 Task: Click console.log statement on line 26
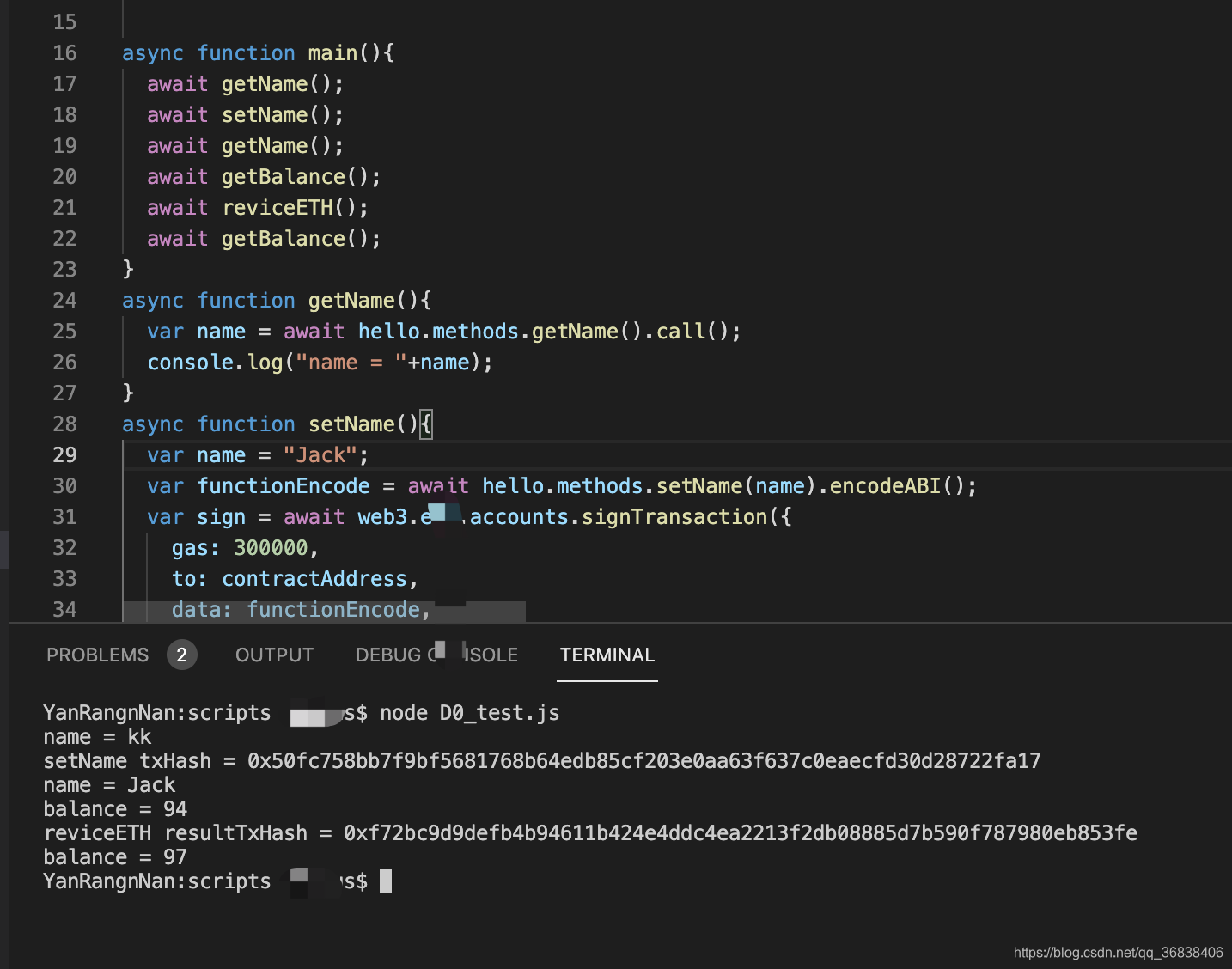[320, 362]
